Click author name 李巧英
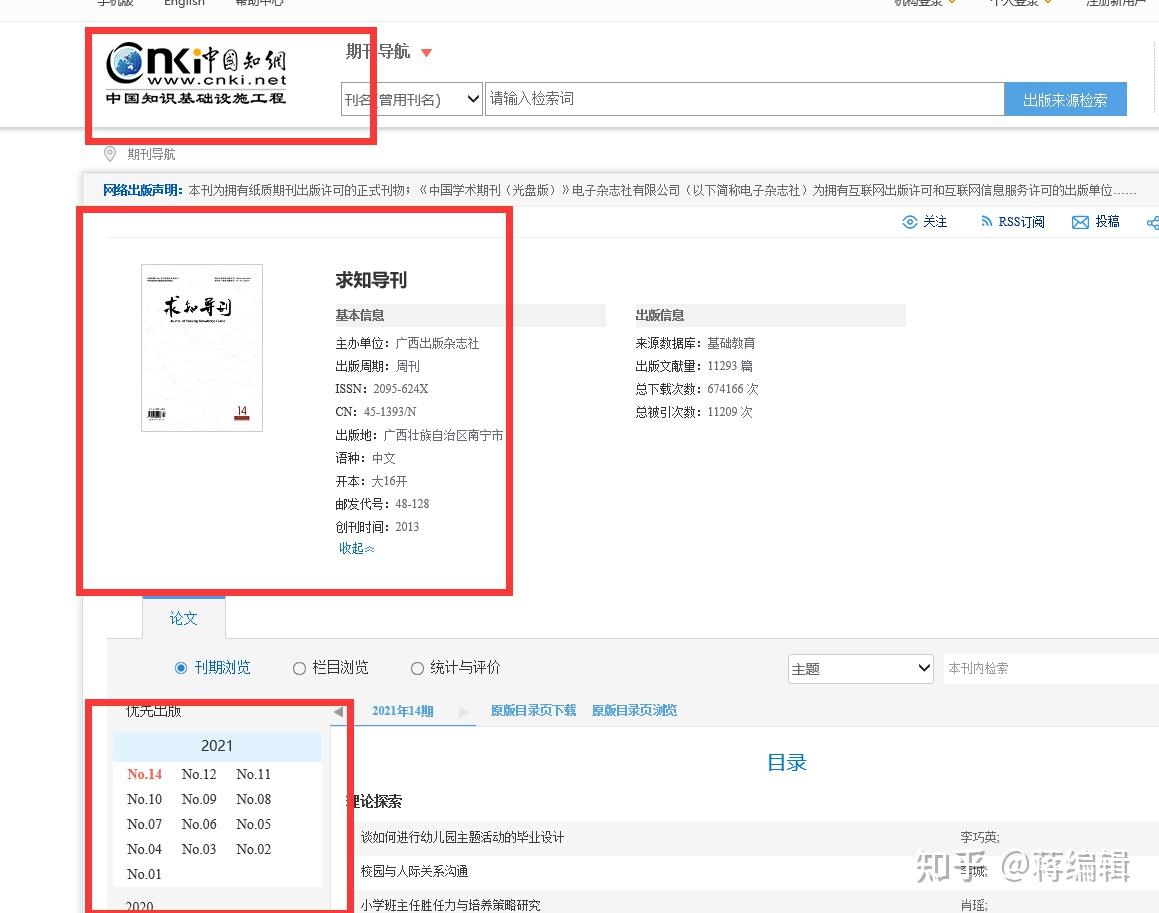 (980, 837)
